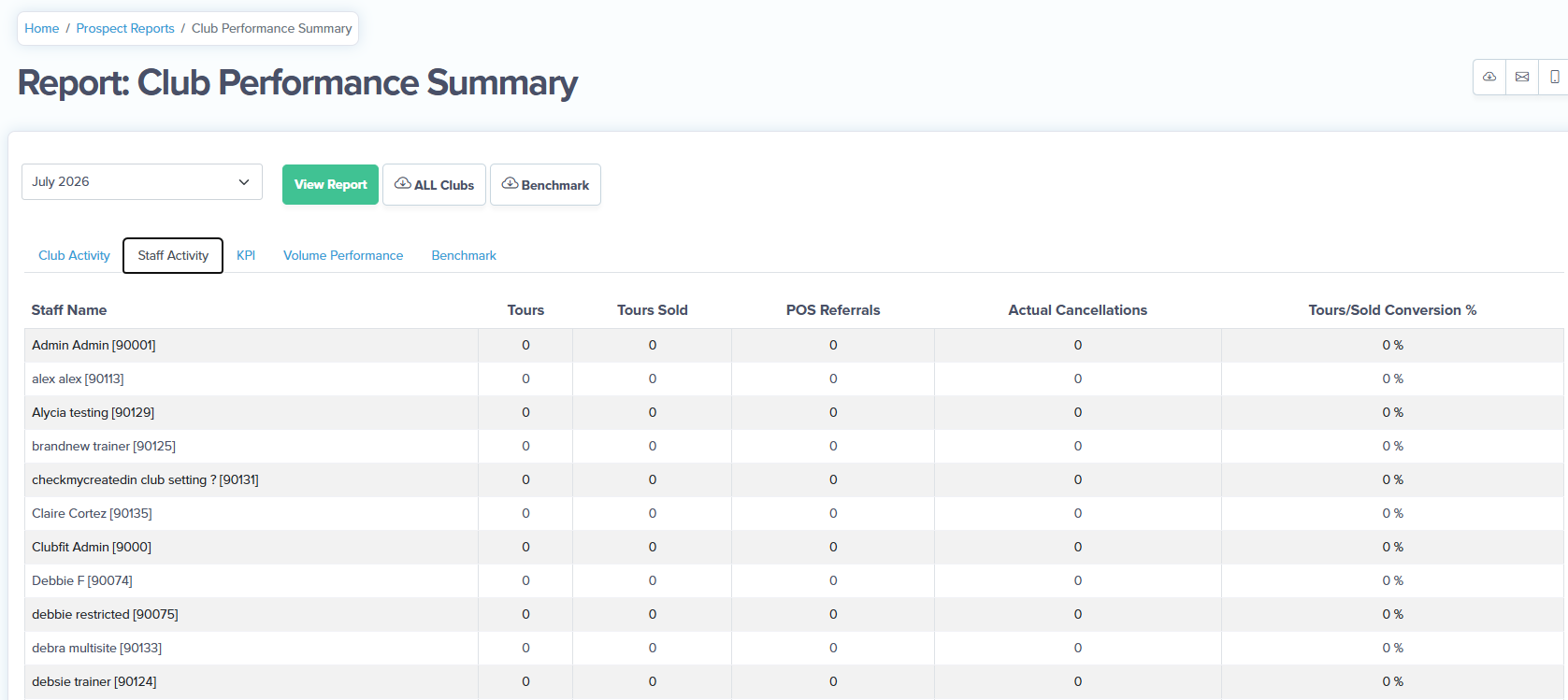
Task: Go to Home via breadcrumb link
Action: 42,28
